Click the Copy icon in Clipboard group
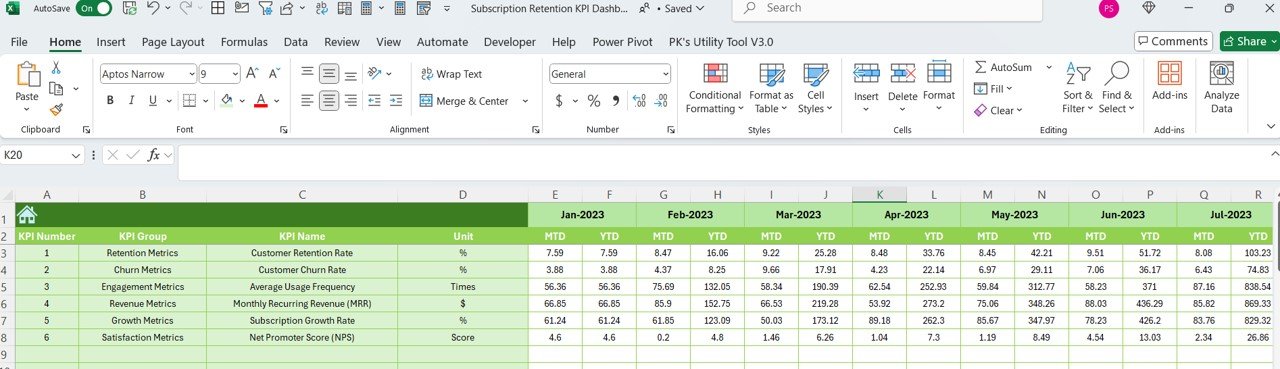This screenshot has width=1280, height=369. click(56, 89)
